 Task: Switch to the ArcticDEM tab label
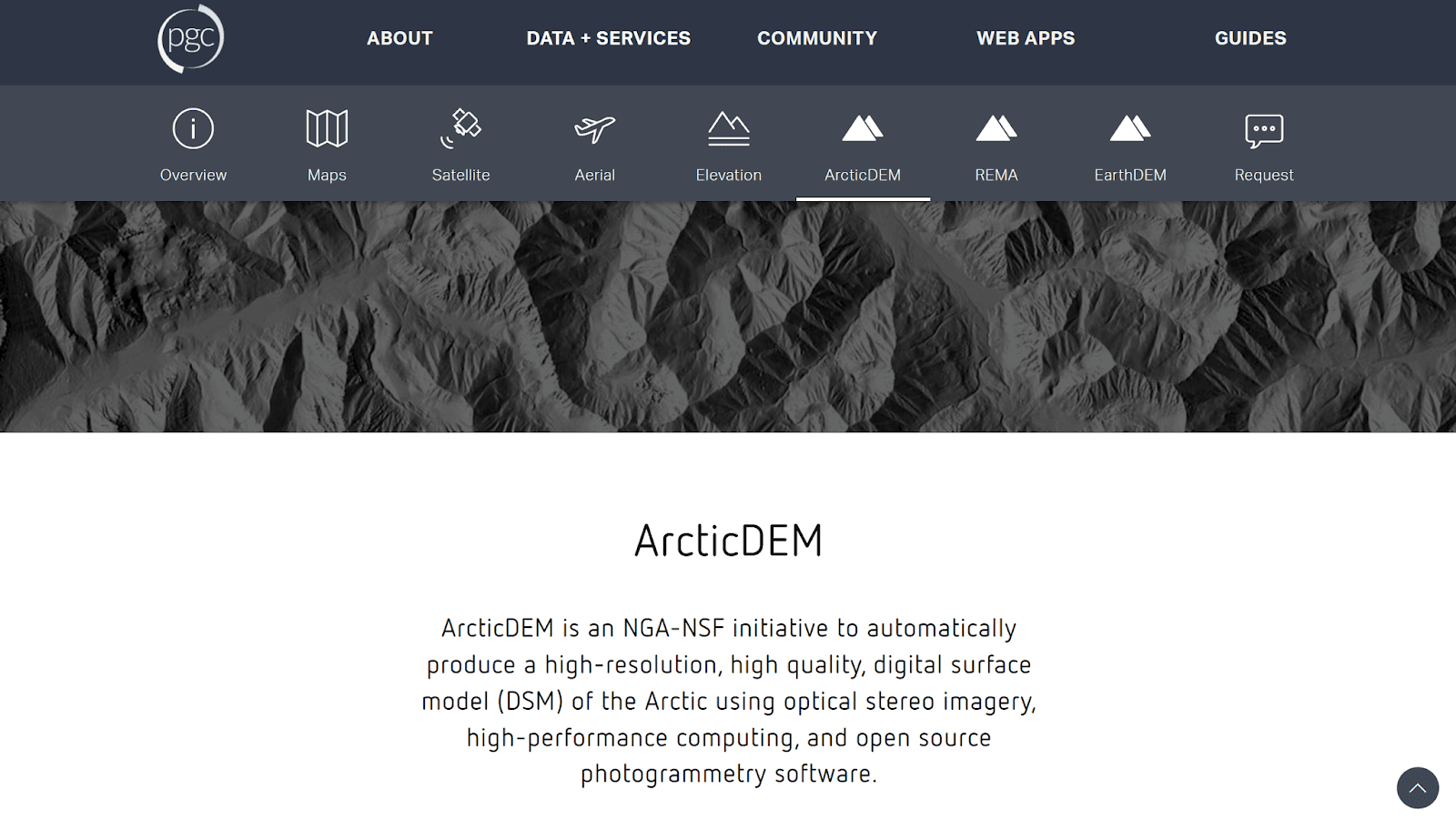coord(863,175)
